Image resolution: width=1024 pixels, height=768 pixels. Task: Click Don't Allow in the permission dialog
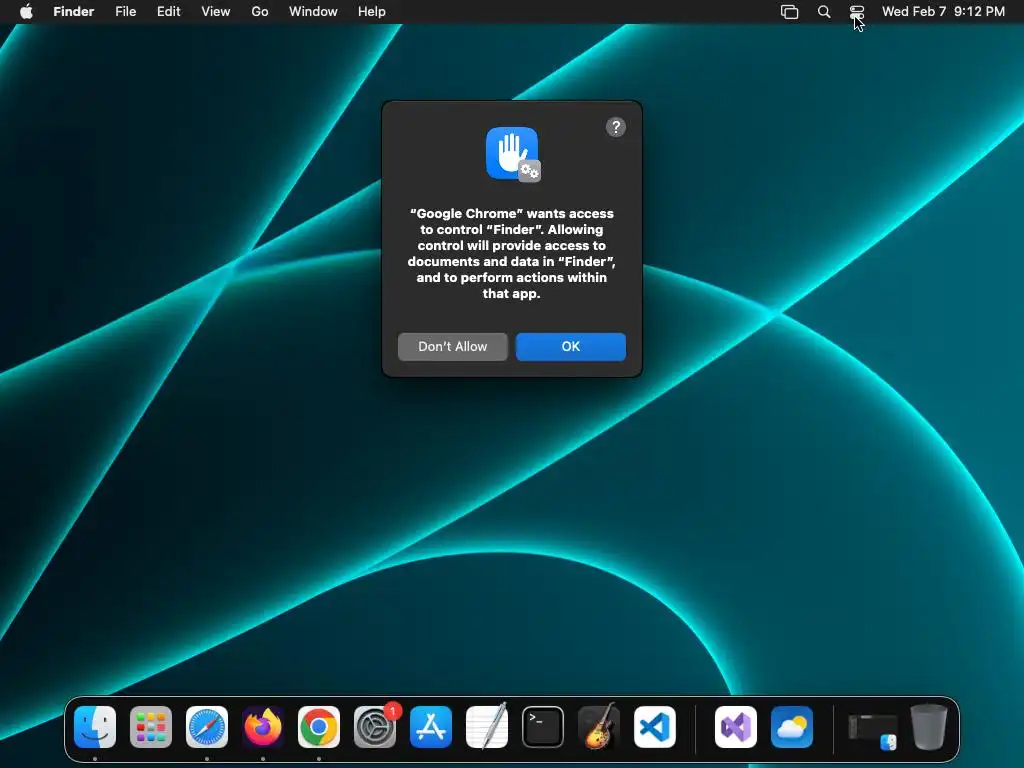[453, 347]
